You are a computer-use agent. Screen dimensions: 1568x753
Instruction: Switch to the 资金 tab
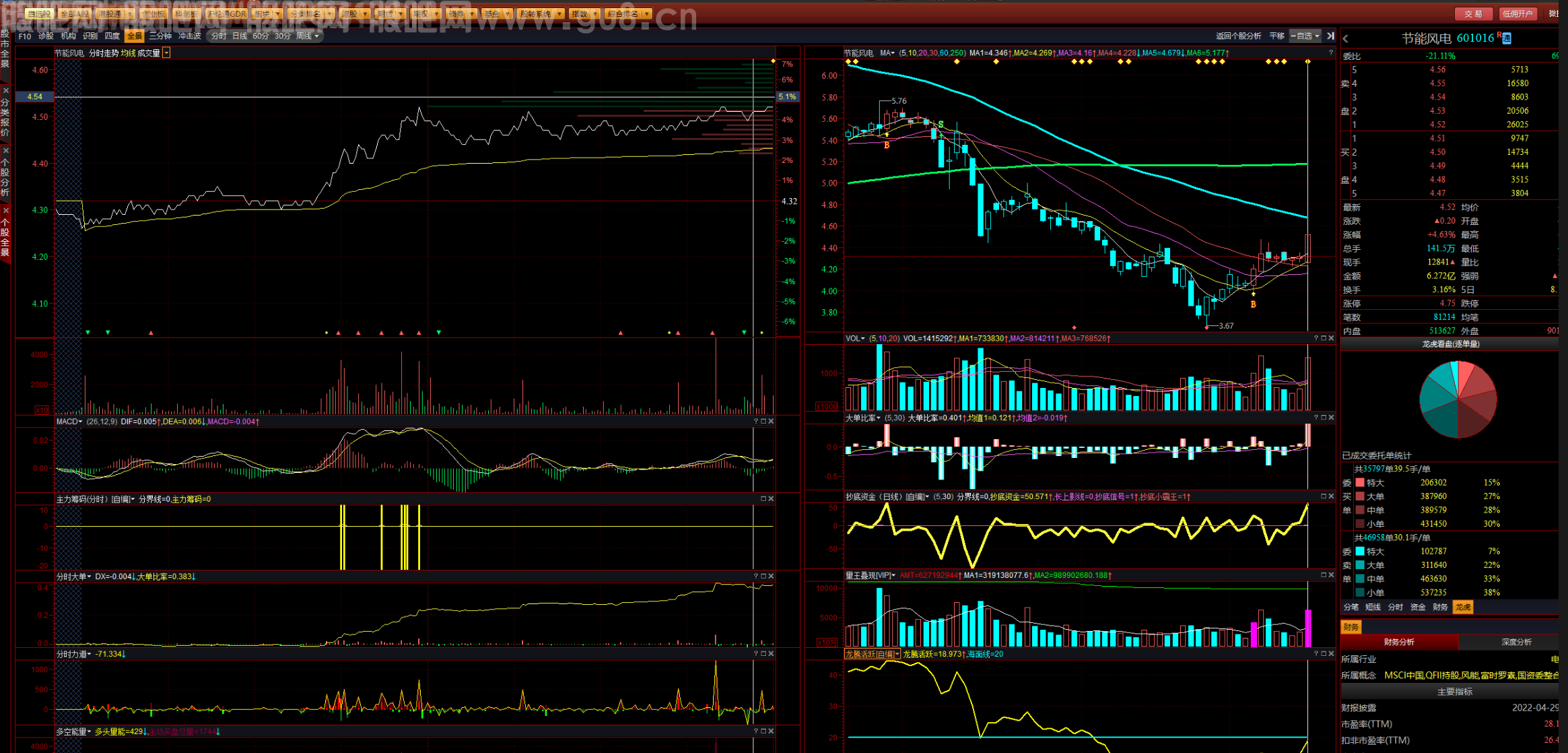1418,607
